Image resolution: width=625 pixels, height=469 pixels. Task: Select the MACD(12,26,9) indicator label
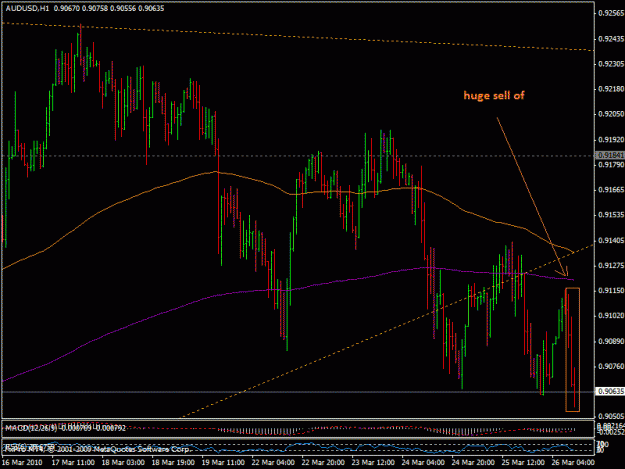pyautogui.click(x=31, y=428)
